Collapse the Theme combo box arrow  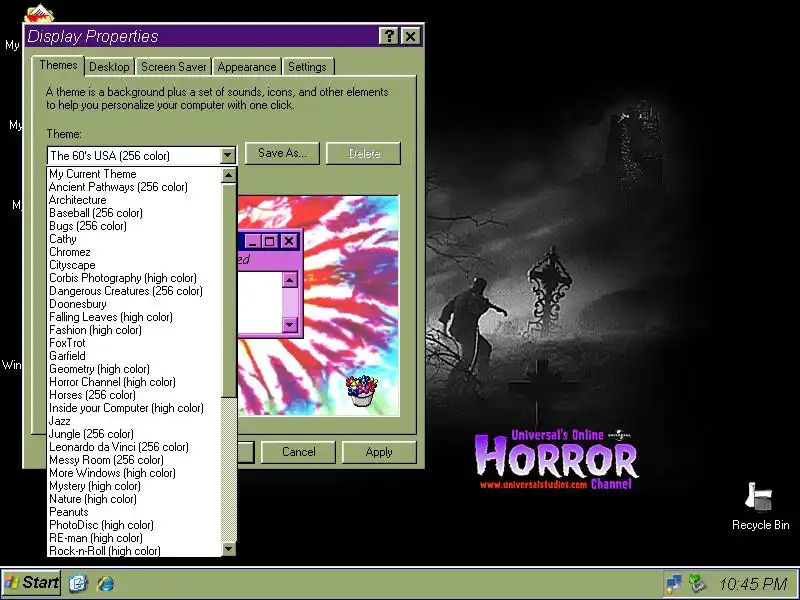tap(228, 155)
